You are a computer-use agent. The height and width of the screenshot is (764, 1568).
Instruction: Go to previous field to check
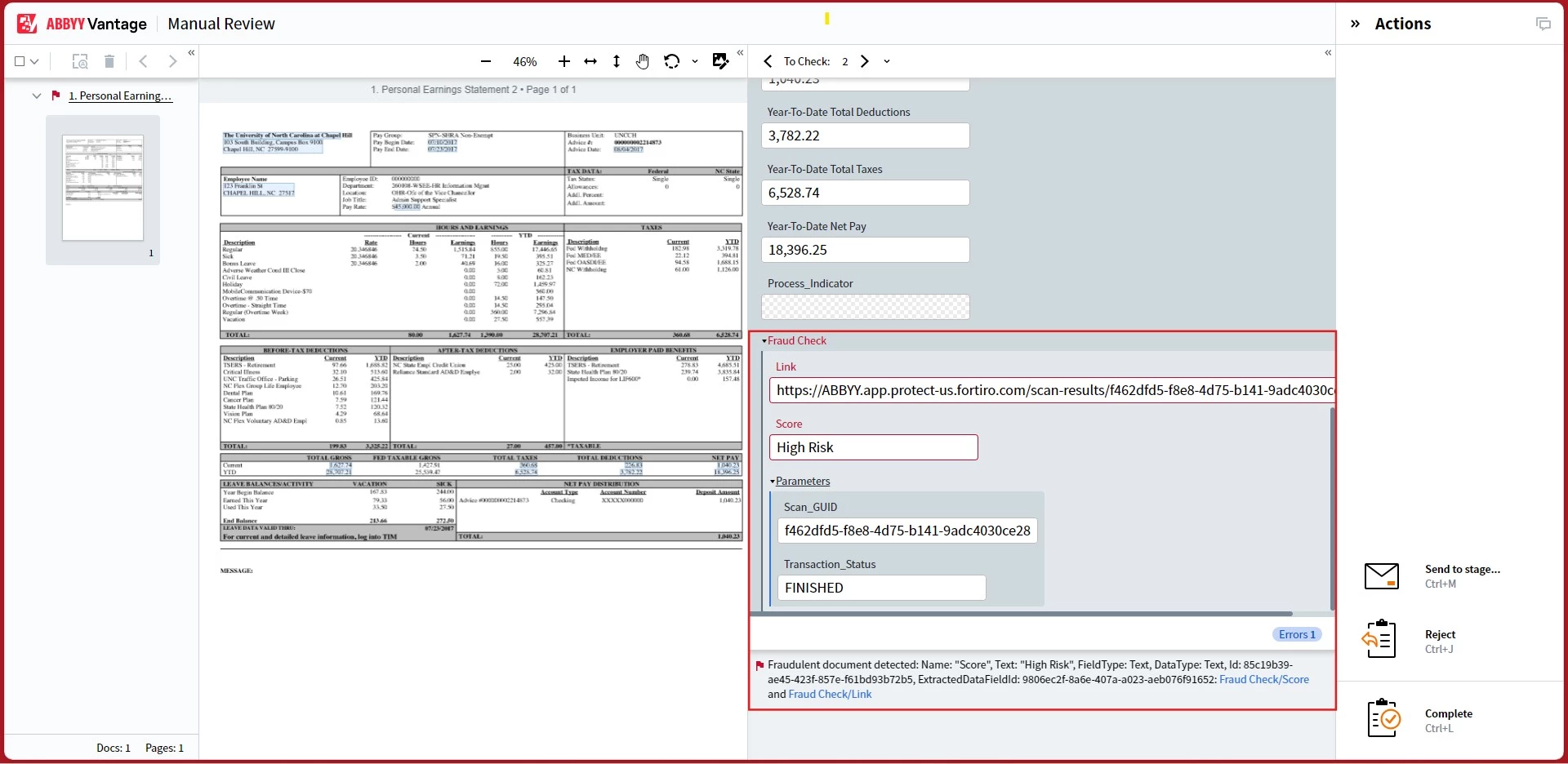coord(768,61)
